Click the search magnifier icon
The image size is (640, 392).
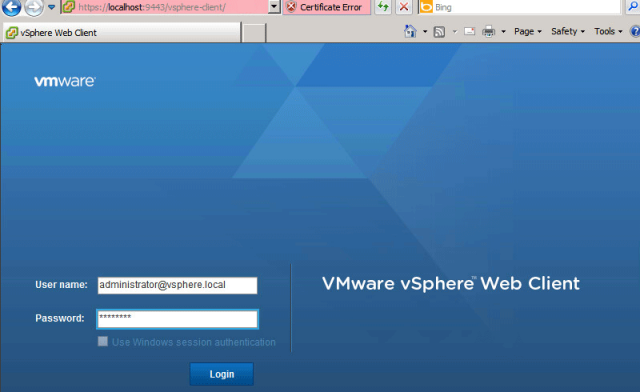[633, 6]
